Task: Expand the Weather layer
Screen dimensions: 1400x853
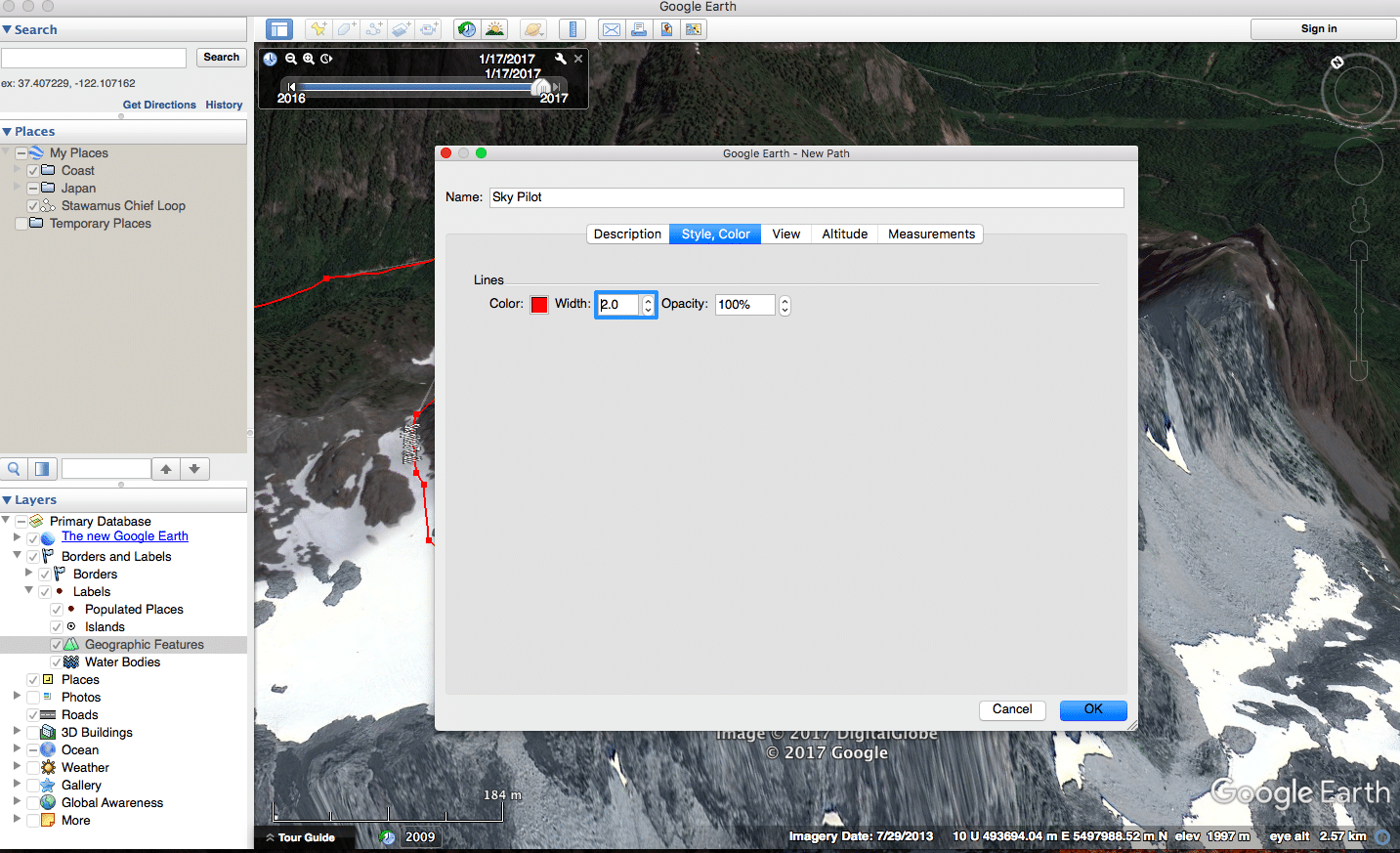Action: coord(17,766)
